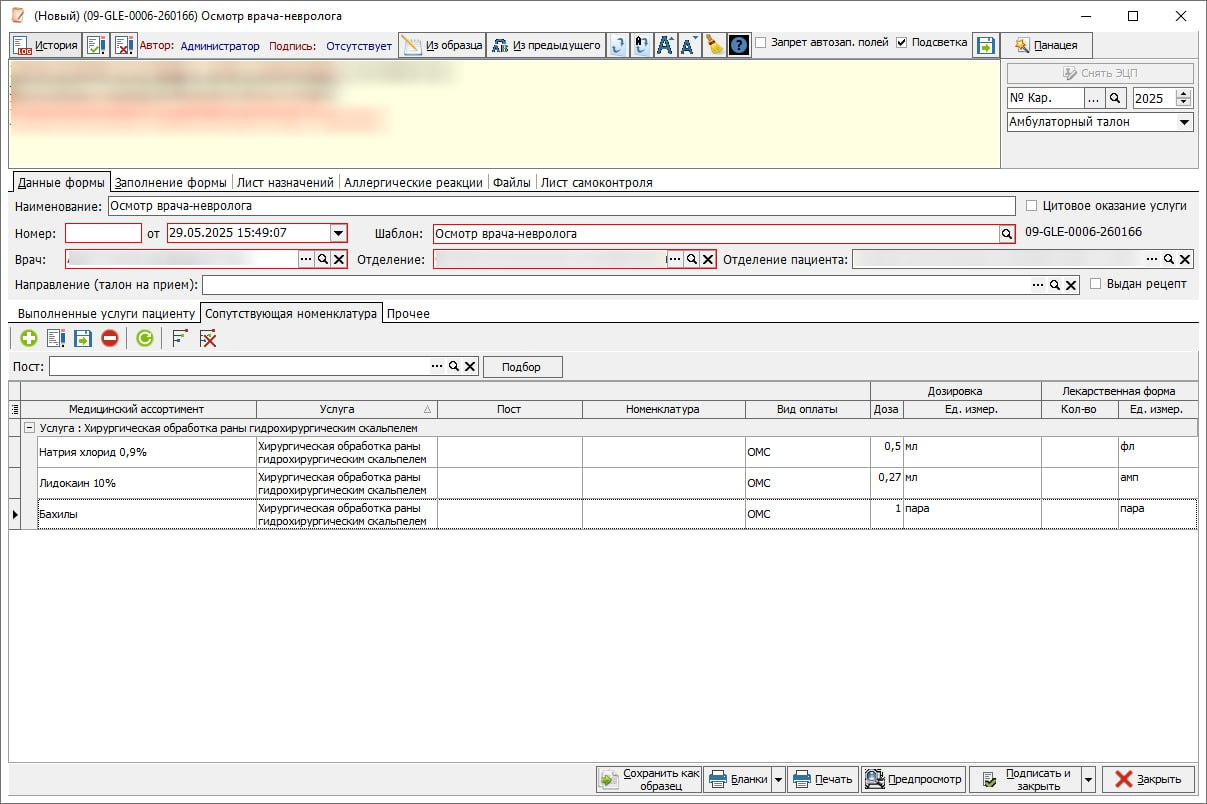Viewport: 1207px width, 804px height.
Task: Check the Выдан рецепт checkbox
Action: [x=1096, y=284]
